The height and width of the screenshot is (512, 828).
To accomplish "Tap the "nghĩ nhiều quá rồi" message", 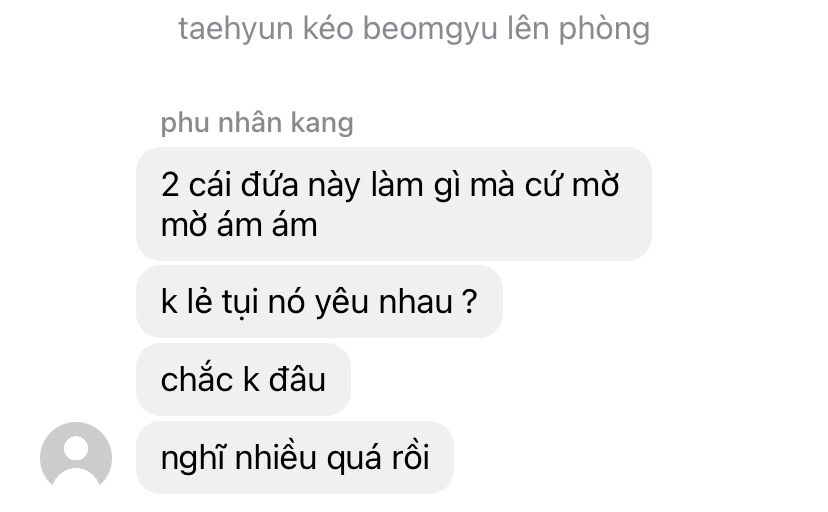I will [x=295, y=457].
